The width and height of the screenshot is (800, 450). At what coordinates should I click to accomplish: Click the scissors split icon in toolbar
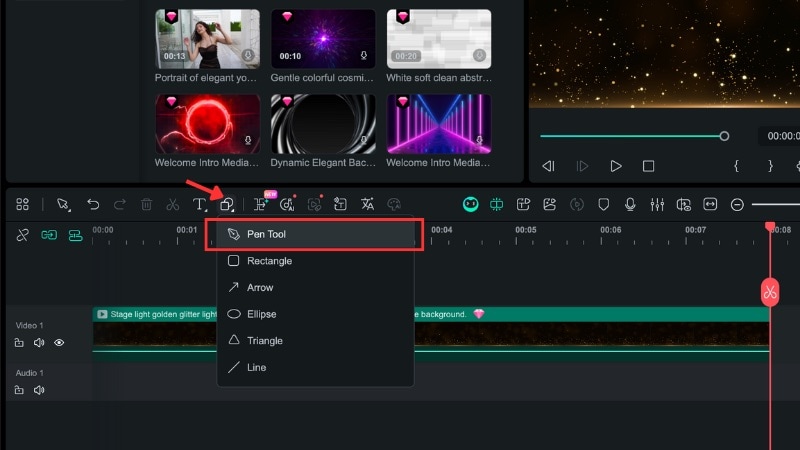point(173,205)
